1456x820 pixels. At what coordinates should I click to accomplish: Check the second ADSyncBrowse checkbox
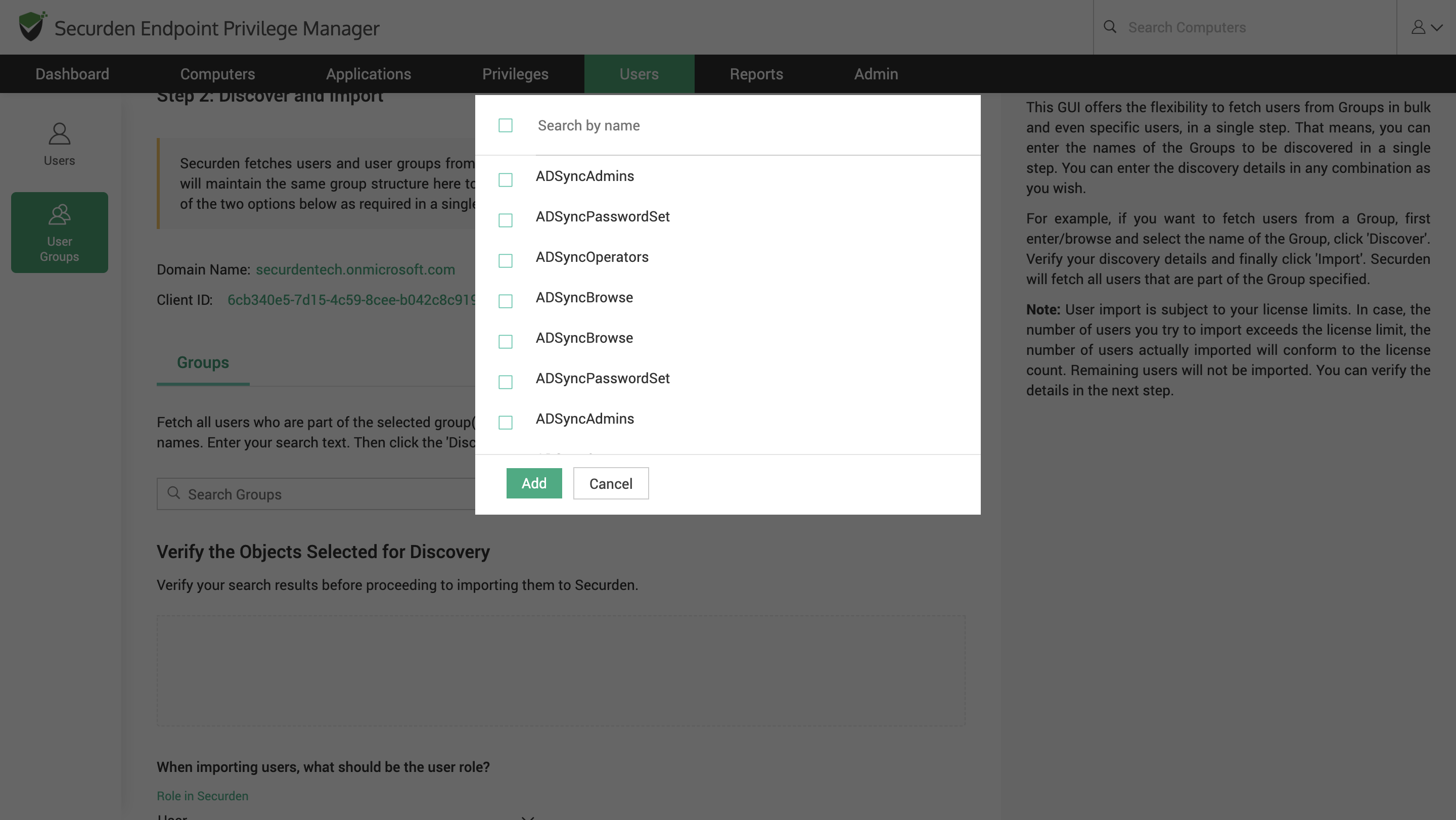point(506,341)
